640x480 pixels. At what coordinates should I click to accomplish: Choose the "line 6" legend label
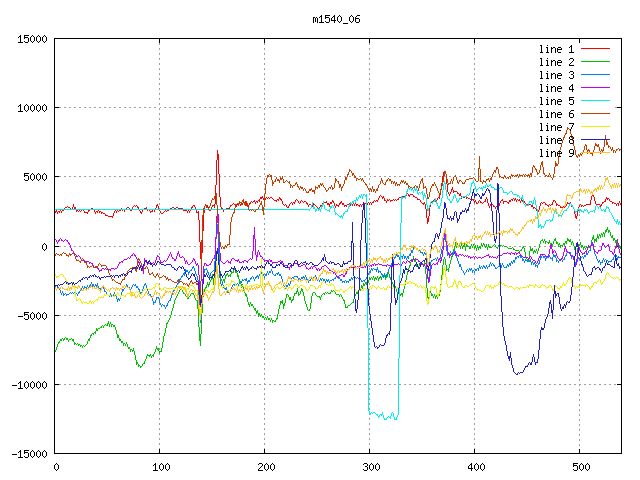click(556, 114)
